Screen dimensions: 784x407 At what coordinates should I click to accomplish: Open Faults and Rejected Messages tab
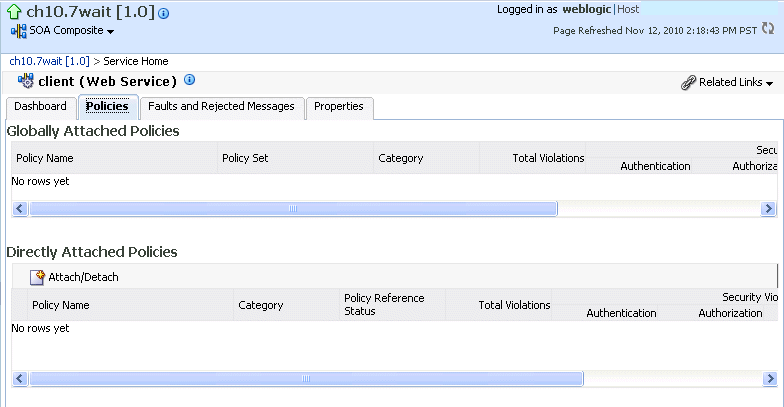[x=222, y=106]
